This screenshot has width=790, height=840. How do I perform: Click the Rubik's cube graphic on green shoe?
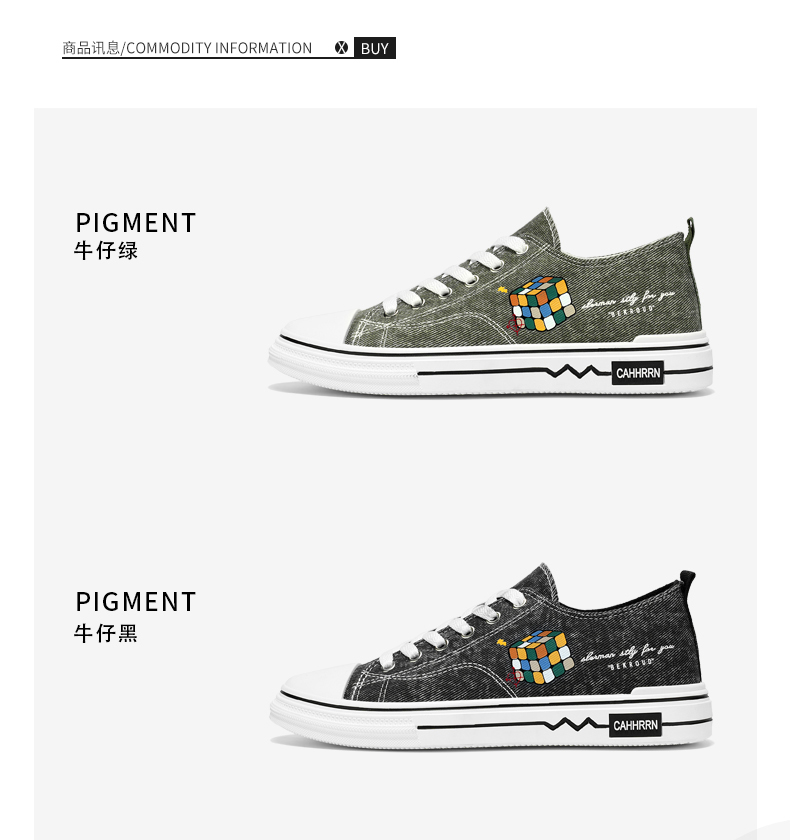click(541, 304)
